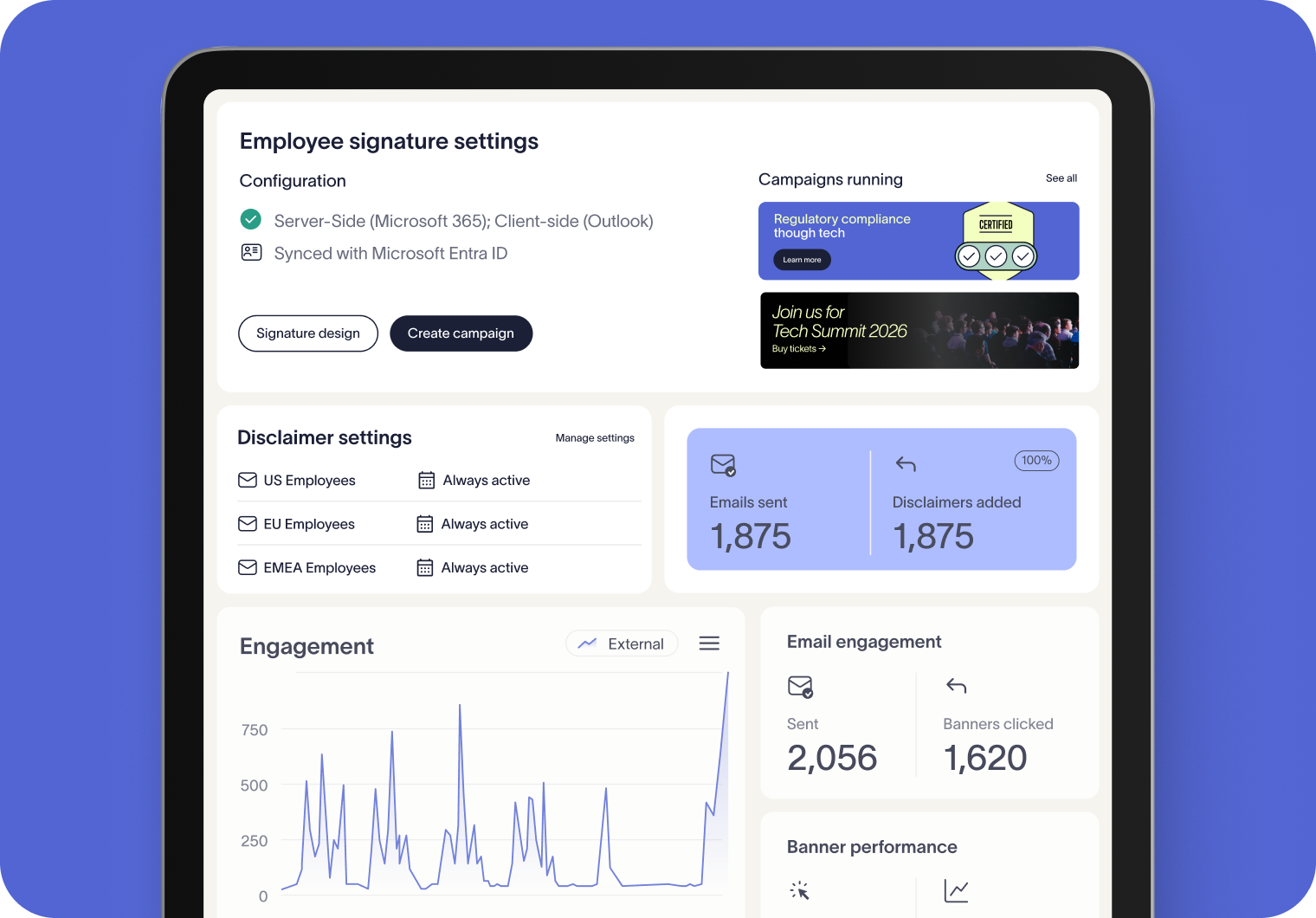Click the Emails sent envelope icon
The height and width of the screenshot is (918, 1316).
click(723, 465)
